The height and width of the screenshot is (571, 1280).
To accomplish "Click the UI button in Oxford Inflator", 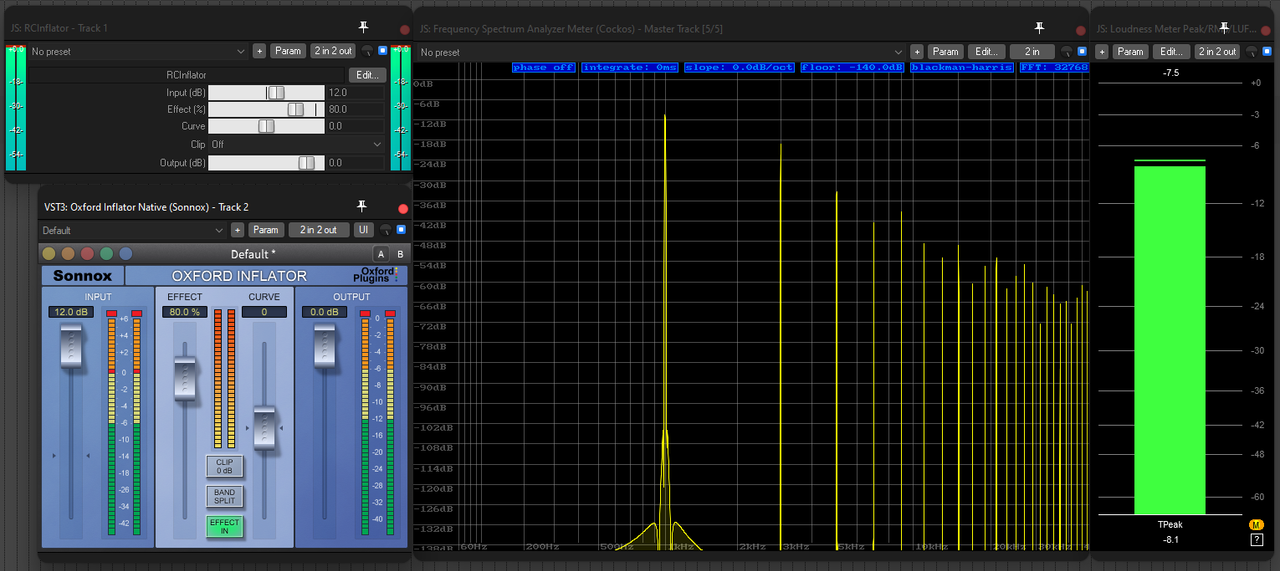I will [x=364, y=230].
